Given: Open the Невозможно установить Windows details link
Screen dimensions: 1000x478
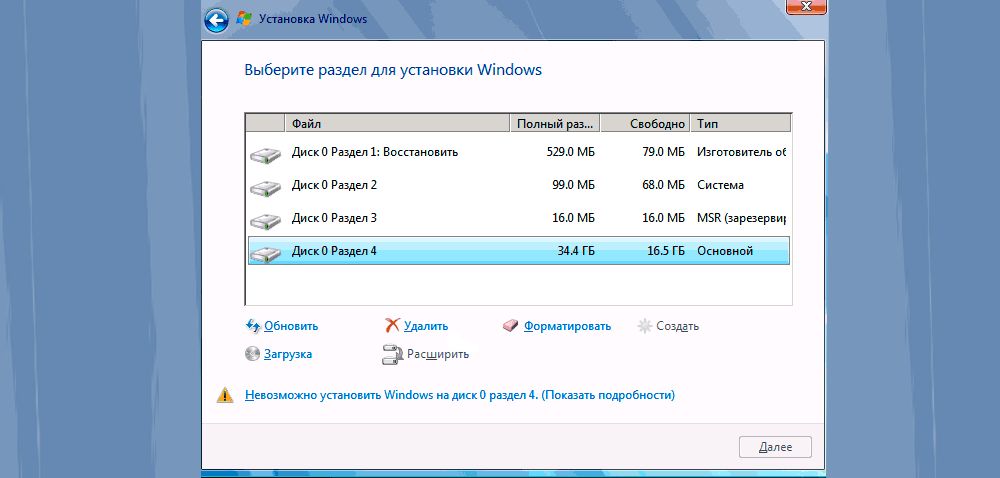Looking at the screenshot, I should coord(460,395).
